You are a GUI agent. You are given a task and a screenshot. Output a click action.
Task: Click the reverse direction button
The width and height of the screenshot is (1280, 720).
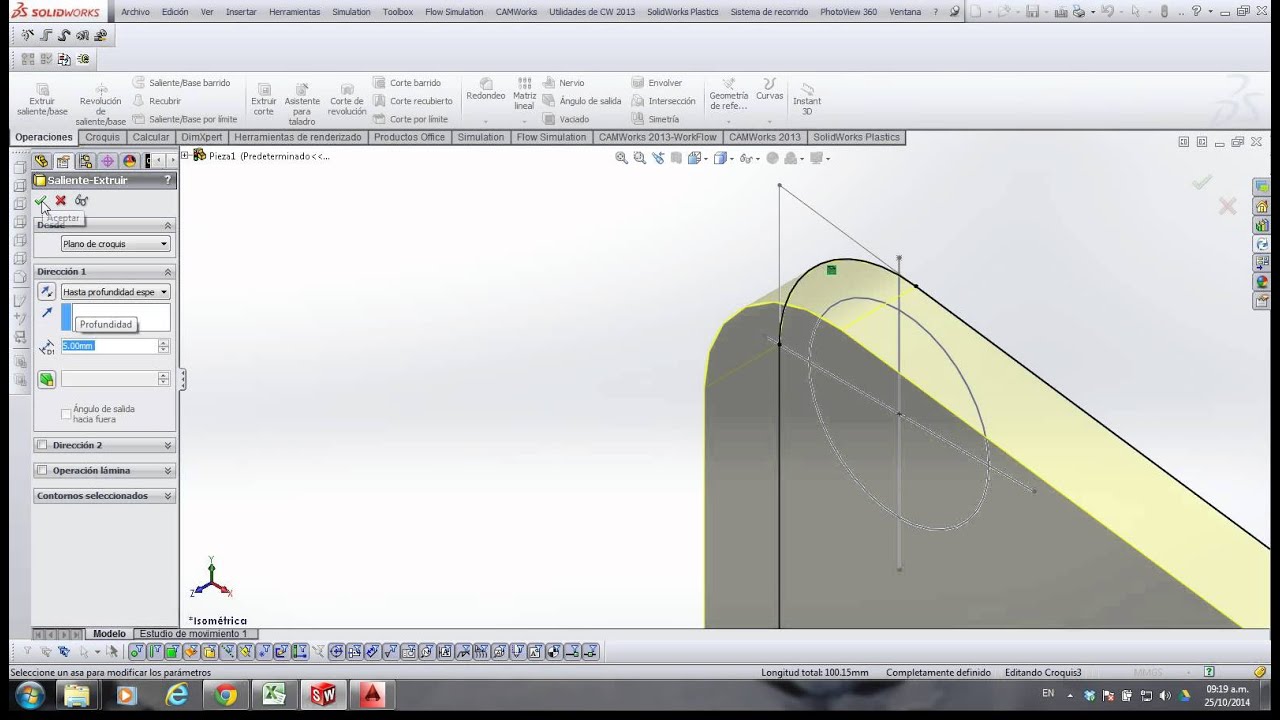point(46,292)
